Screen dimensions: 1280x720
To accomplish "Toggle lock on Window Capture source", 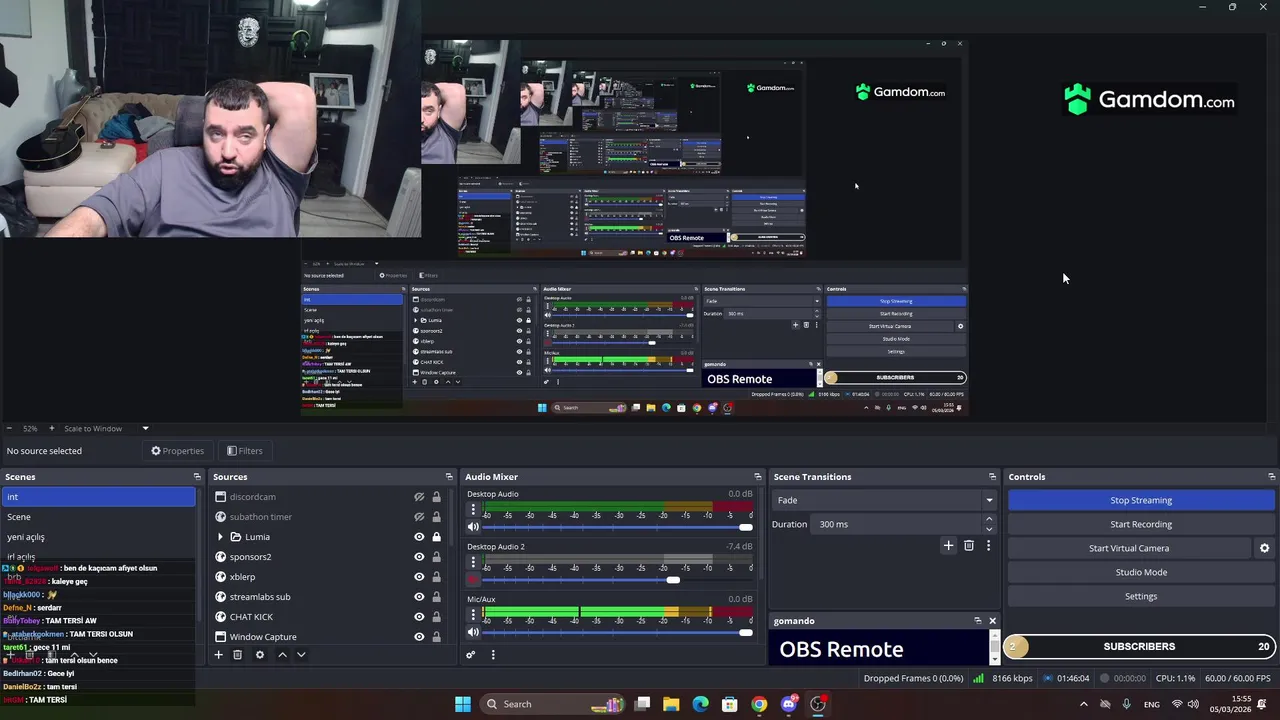I will click(x=436, y=637).
